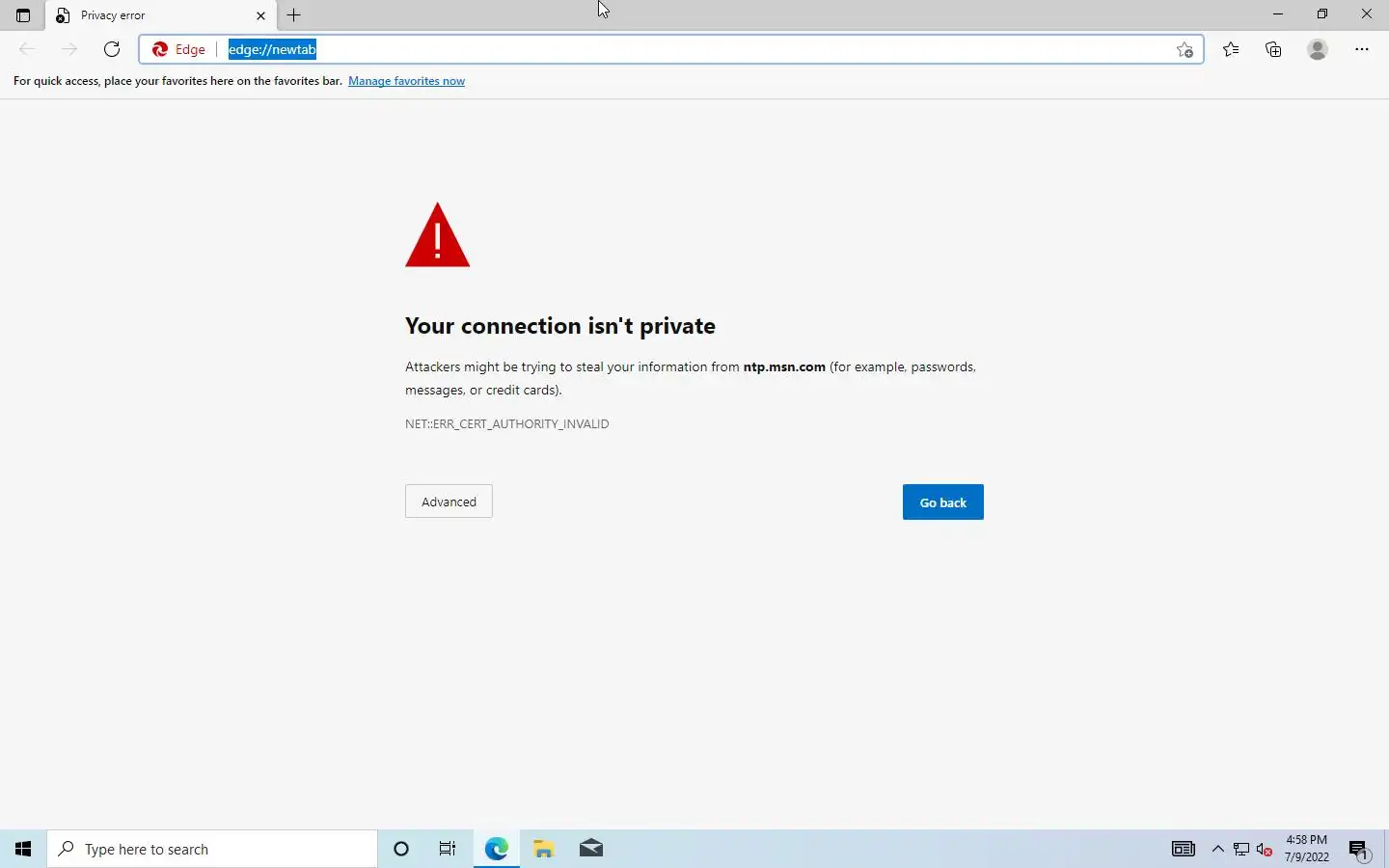
Task: Open Cortana circle icon in taskbar
Action: [401, 849]
